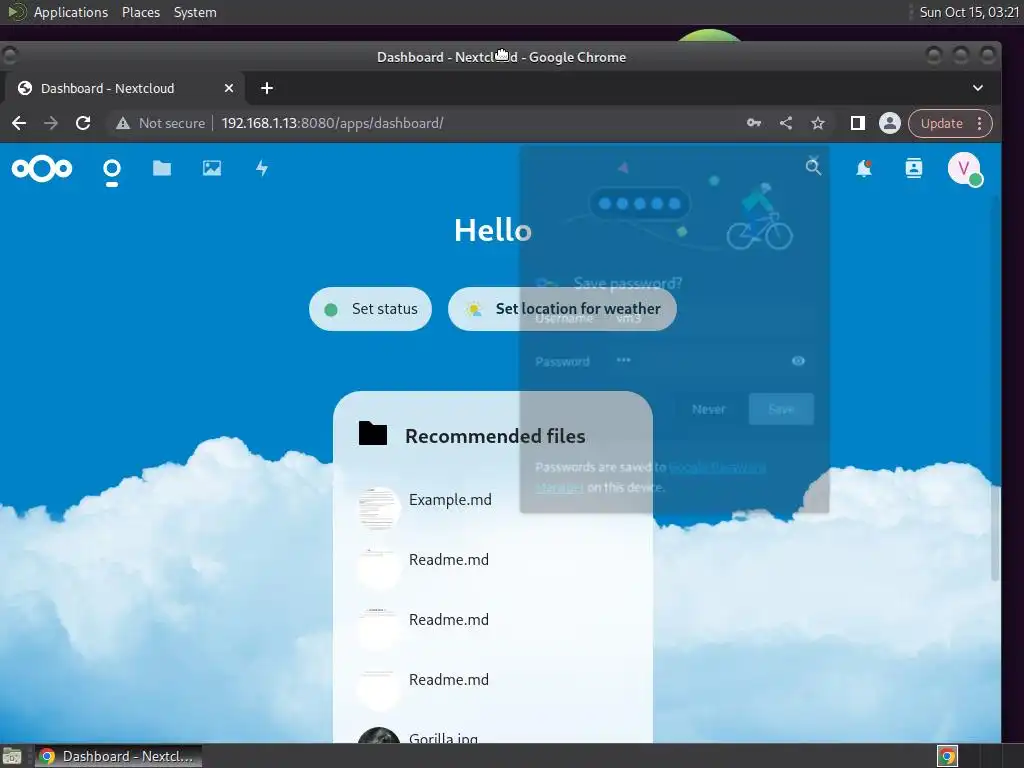Click the address bar URL
Screen dimensions: 1024x768
coord(332,123)
